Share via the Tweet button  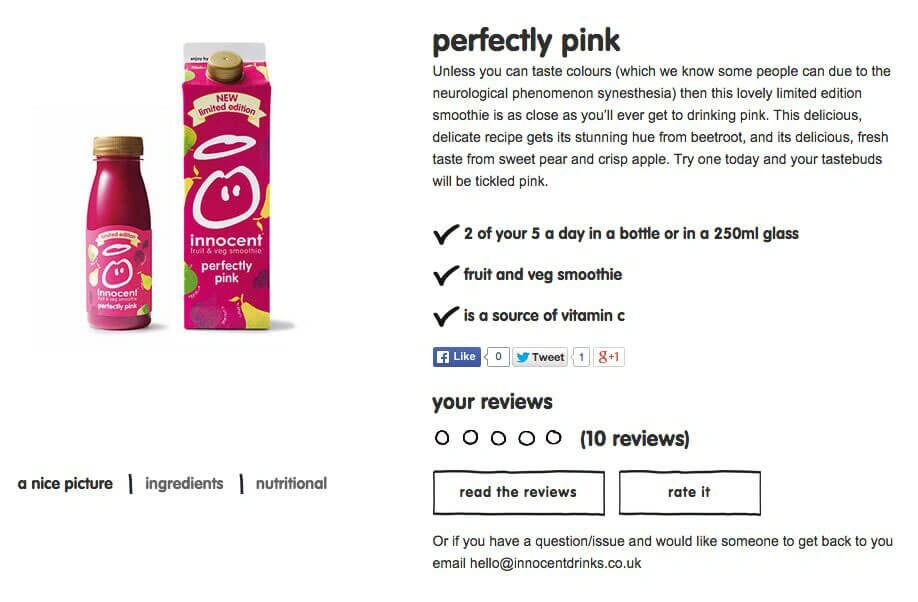(x=540, y=357)
